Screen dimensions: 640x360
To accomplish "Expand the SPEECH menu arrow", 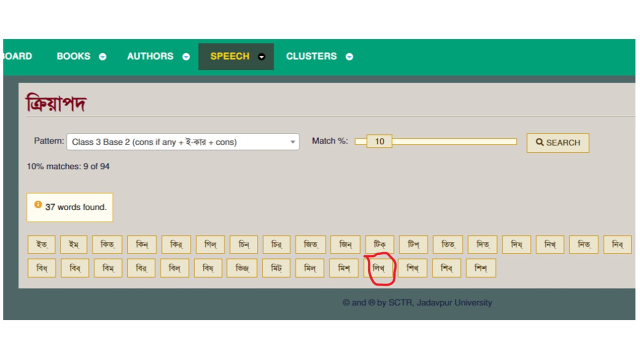I will [262, 57].
